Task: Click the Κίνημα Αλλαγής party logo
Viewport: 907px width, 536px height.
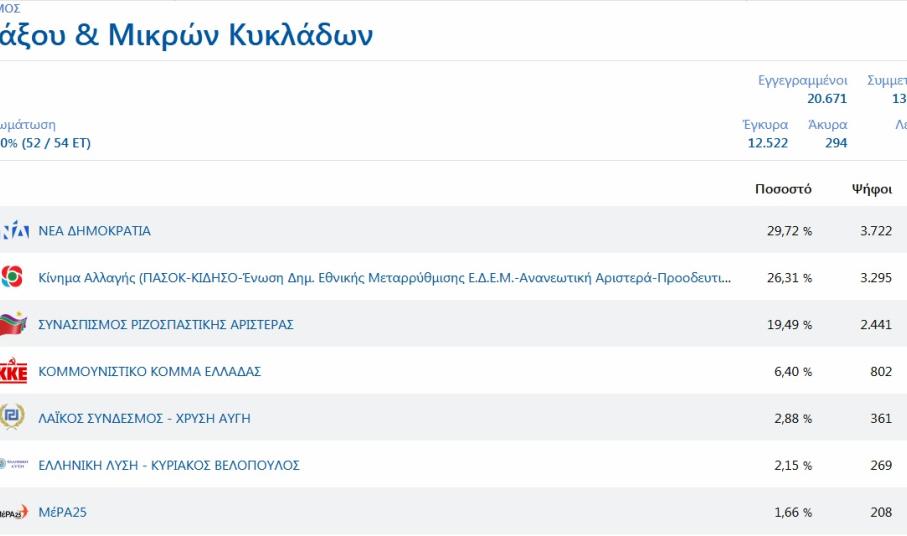Action: (x=12, y=277)
